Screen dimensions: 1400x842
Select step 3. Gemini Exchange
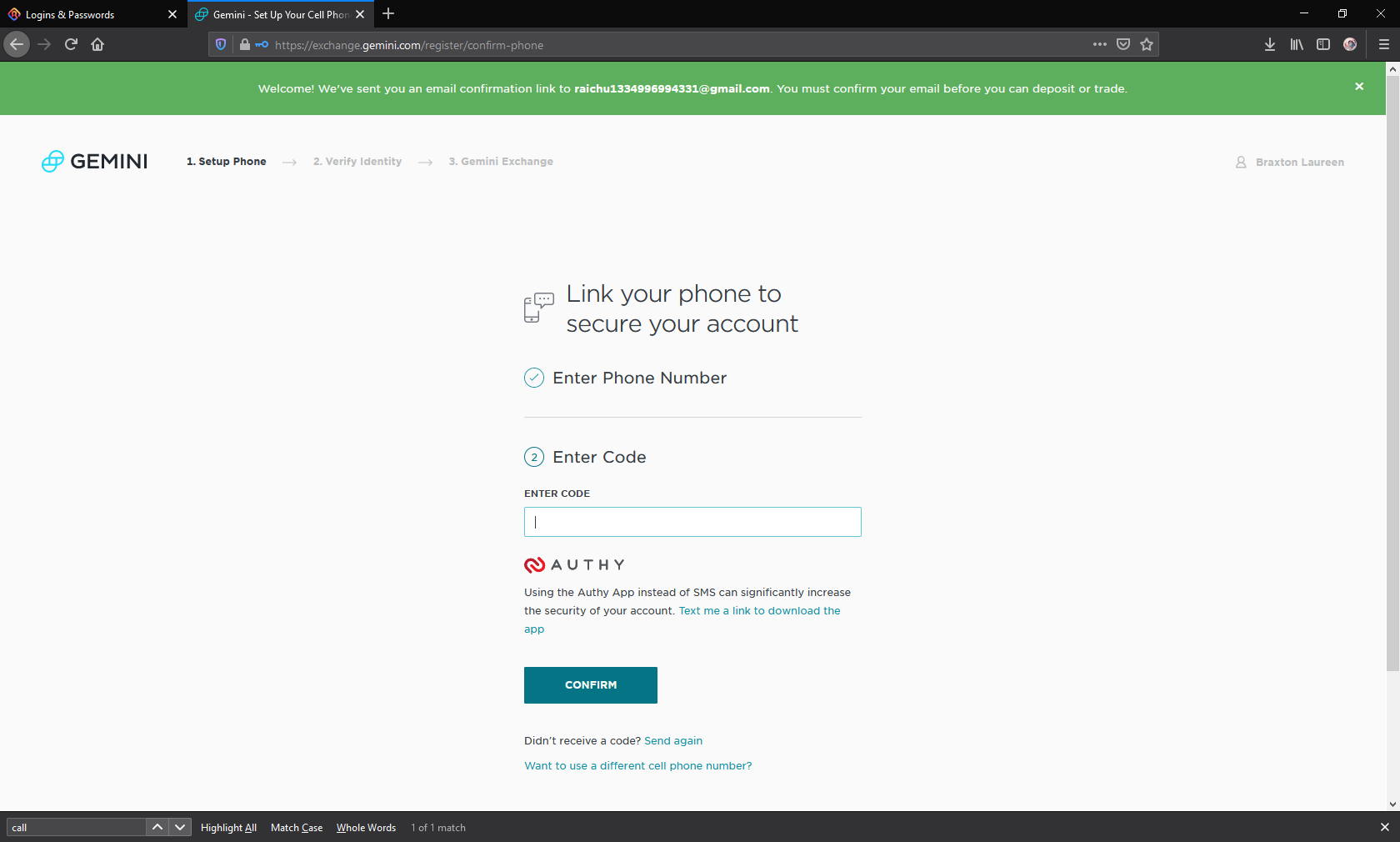501,162
